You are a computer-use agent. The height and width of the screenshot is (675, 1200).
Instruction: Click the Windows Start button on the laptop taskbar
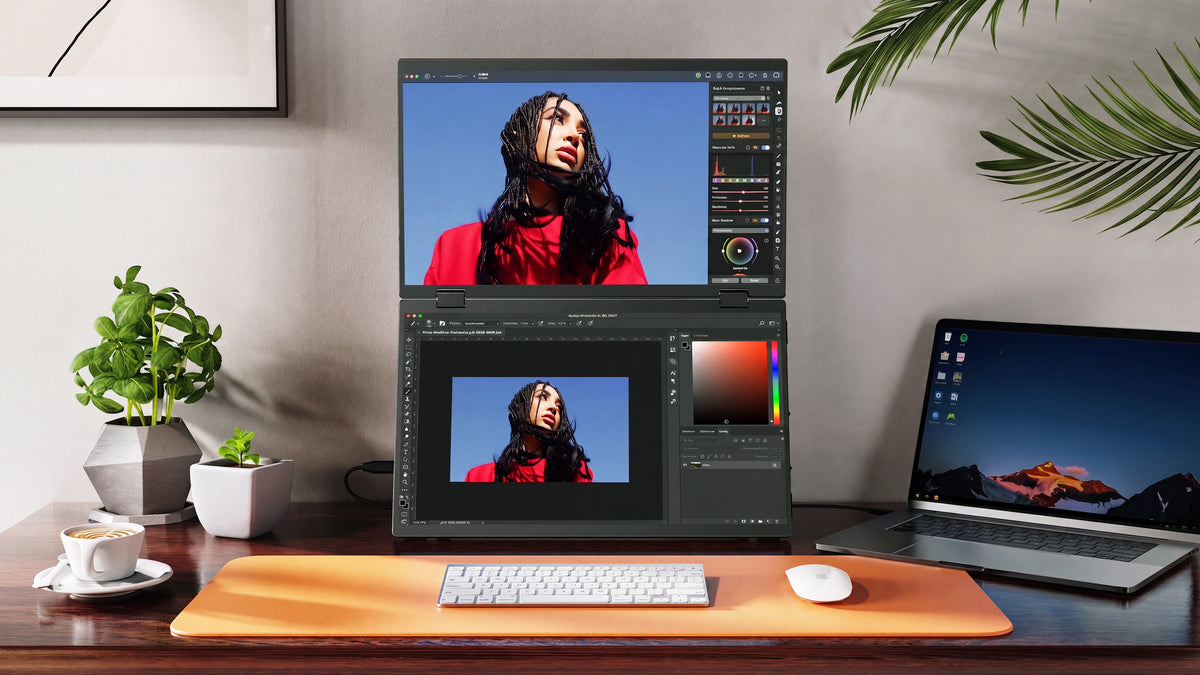(x=917, y=495)
